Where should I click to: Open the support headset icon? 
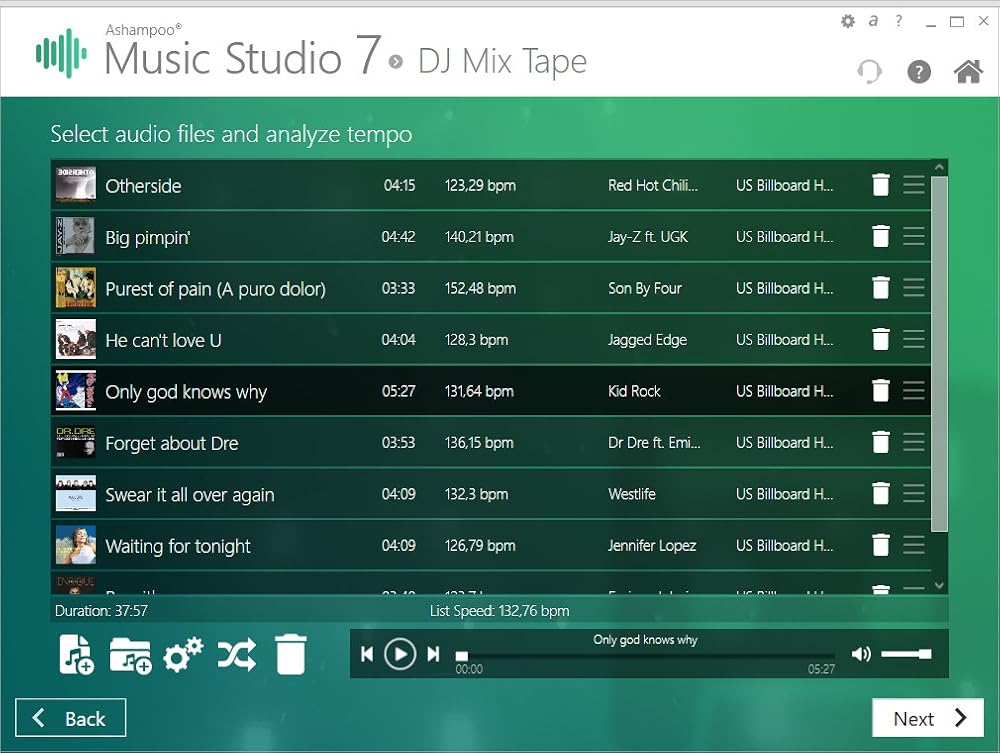point(869,71)
